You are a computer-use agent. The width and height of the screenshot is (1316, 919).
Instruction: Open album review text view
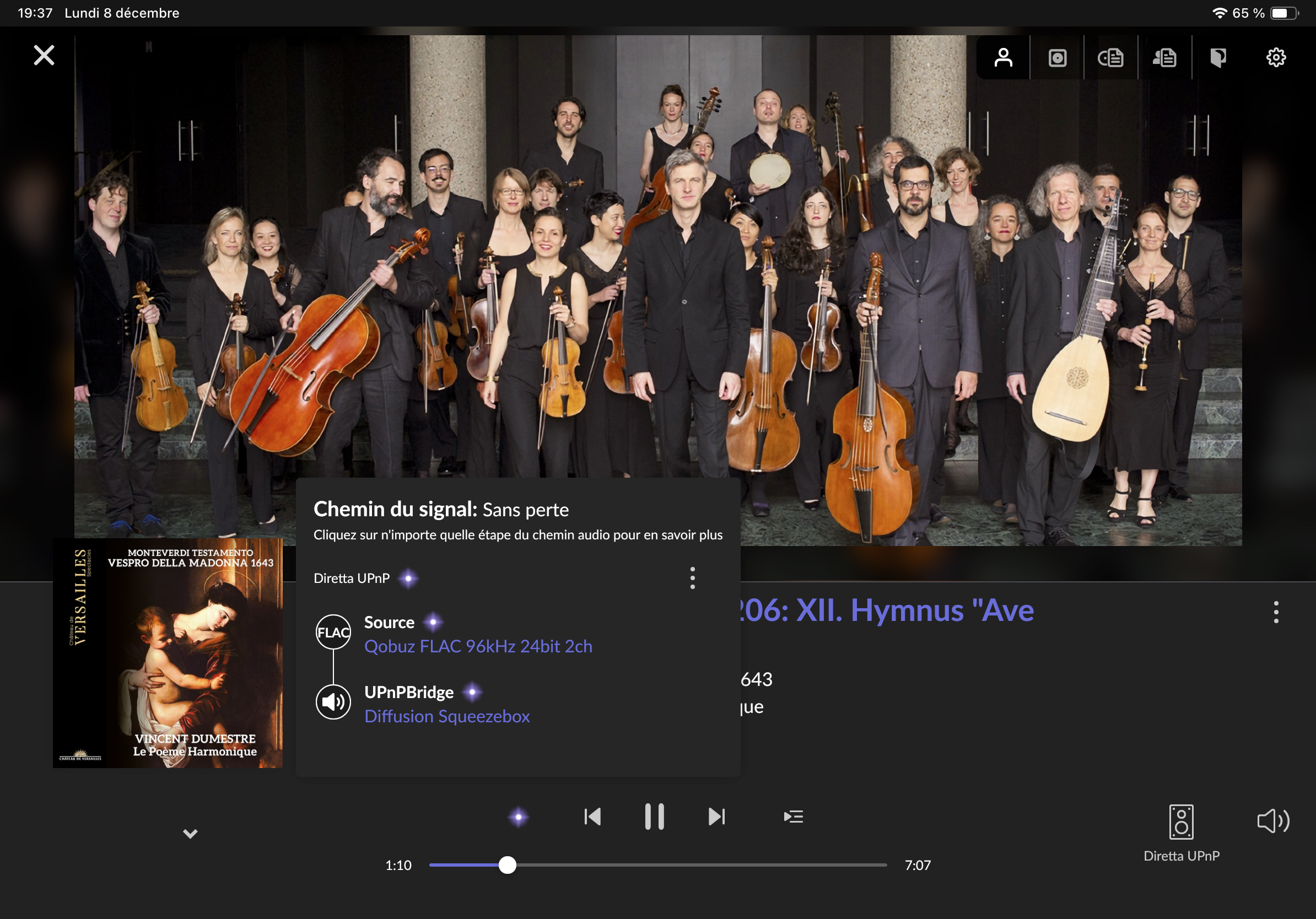click(x=1110, y=58)
